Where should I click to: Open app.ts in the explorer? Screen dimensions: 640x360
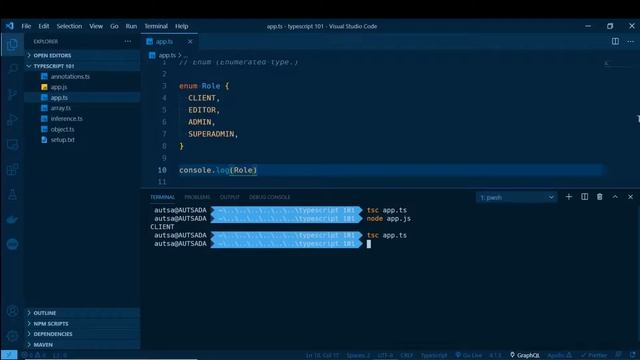[x=82, y=98]
